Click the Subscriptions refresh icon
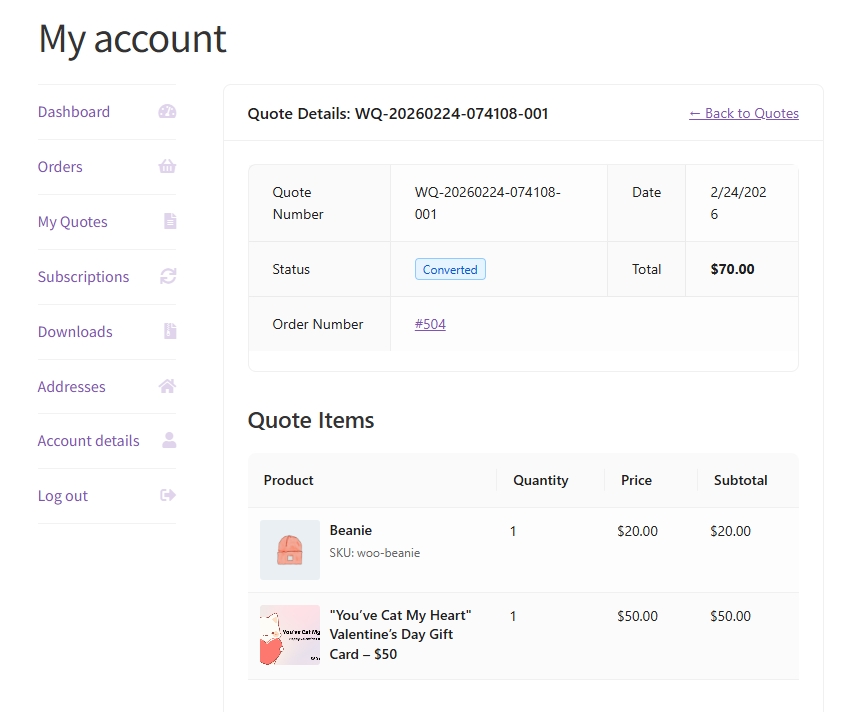The height and width of the screenshot is (712, 855). 168,277
